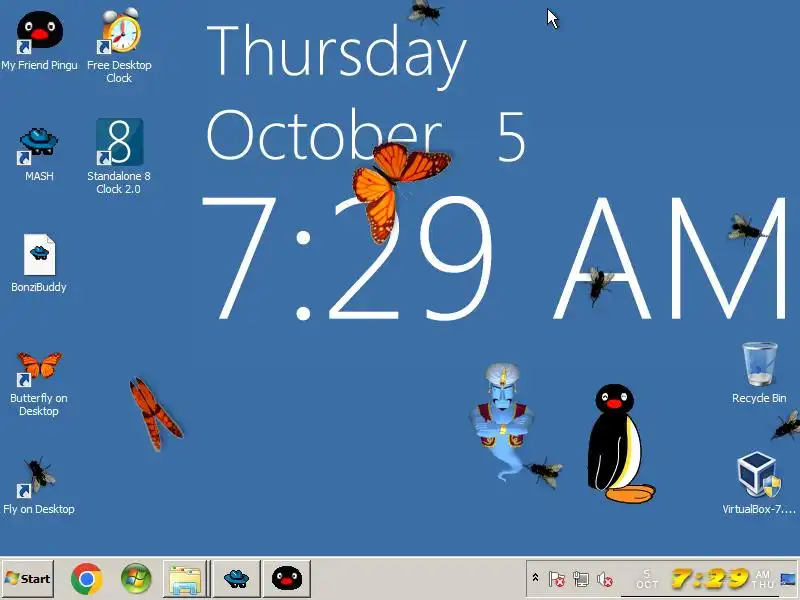Switch to the Pingu taskbar button
Screen dimensions: 800x600
pyautogui.click(x=287, y=579)
